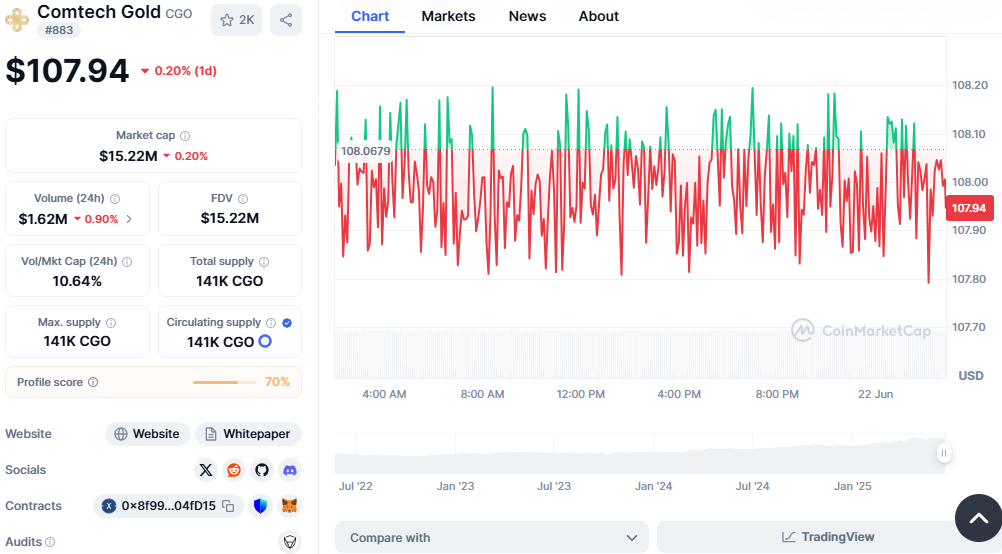
Task: Click the Circulating supply info icon
Action: tap(271, 323)
